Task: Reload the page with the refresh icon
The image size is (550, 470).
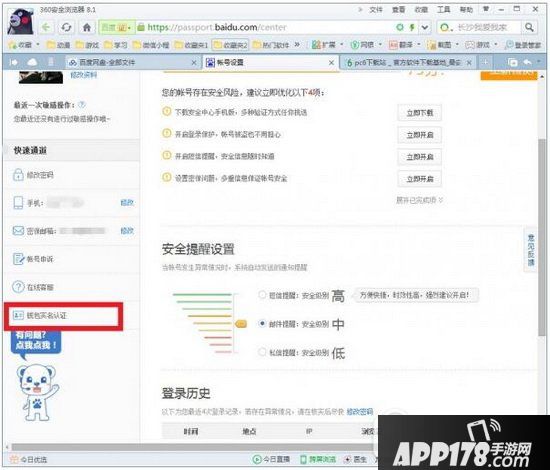Action: point(66,27)
